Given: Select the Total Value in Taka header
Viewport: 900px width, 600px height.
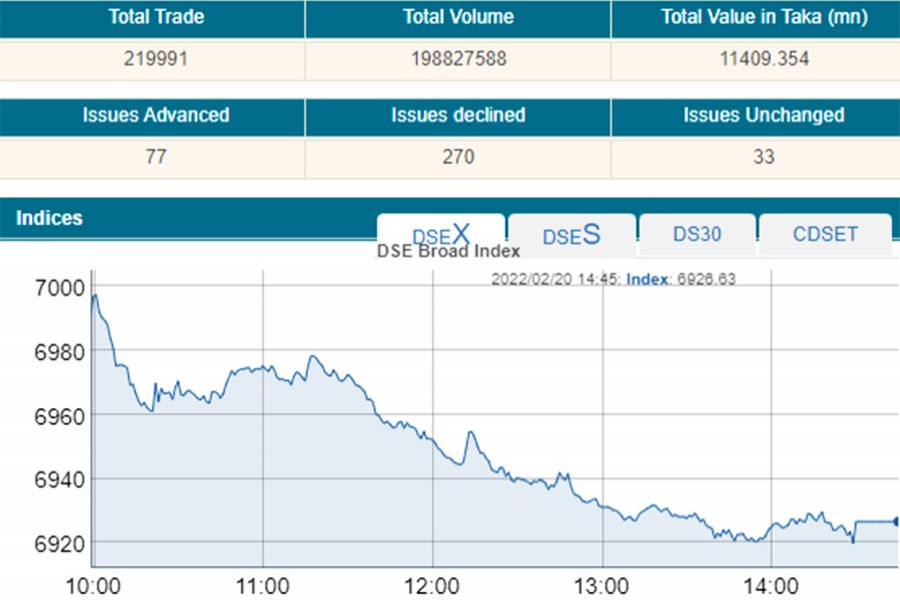Looking at the screenshot, I should (764, 17).
